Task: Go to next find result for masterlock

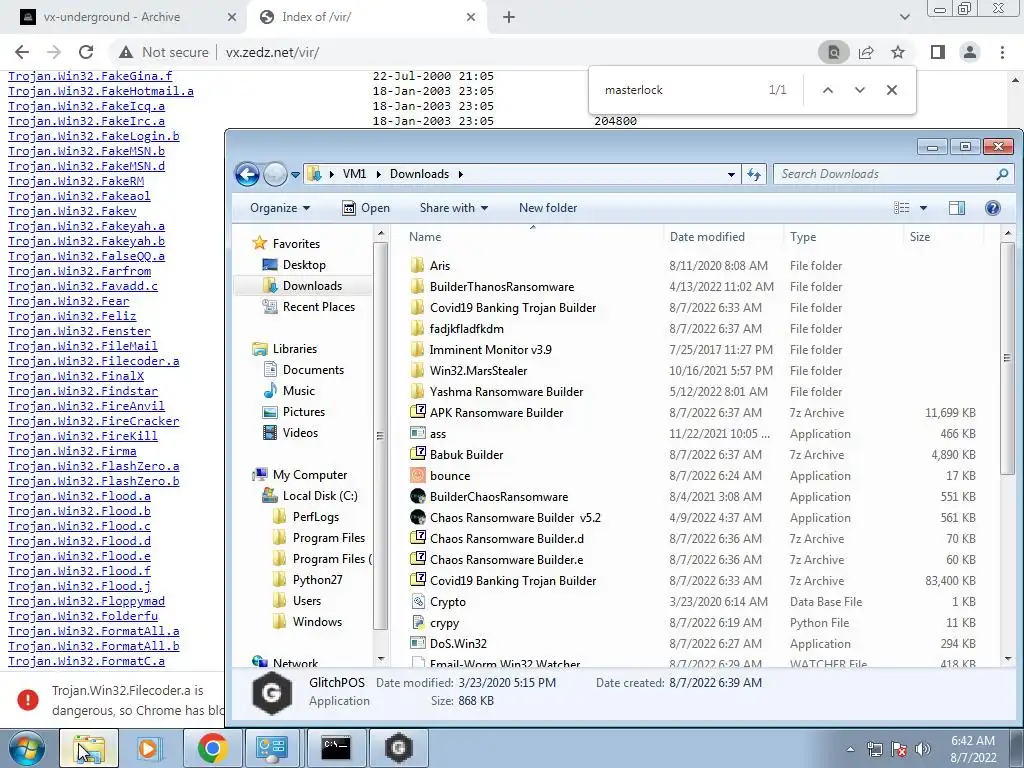Action: click(859, 90)
